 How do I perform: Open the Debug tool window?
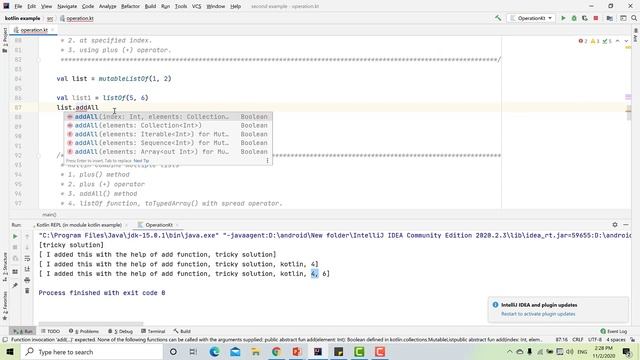[120, 331]
